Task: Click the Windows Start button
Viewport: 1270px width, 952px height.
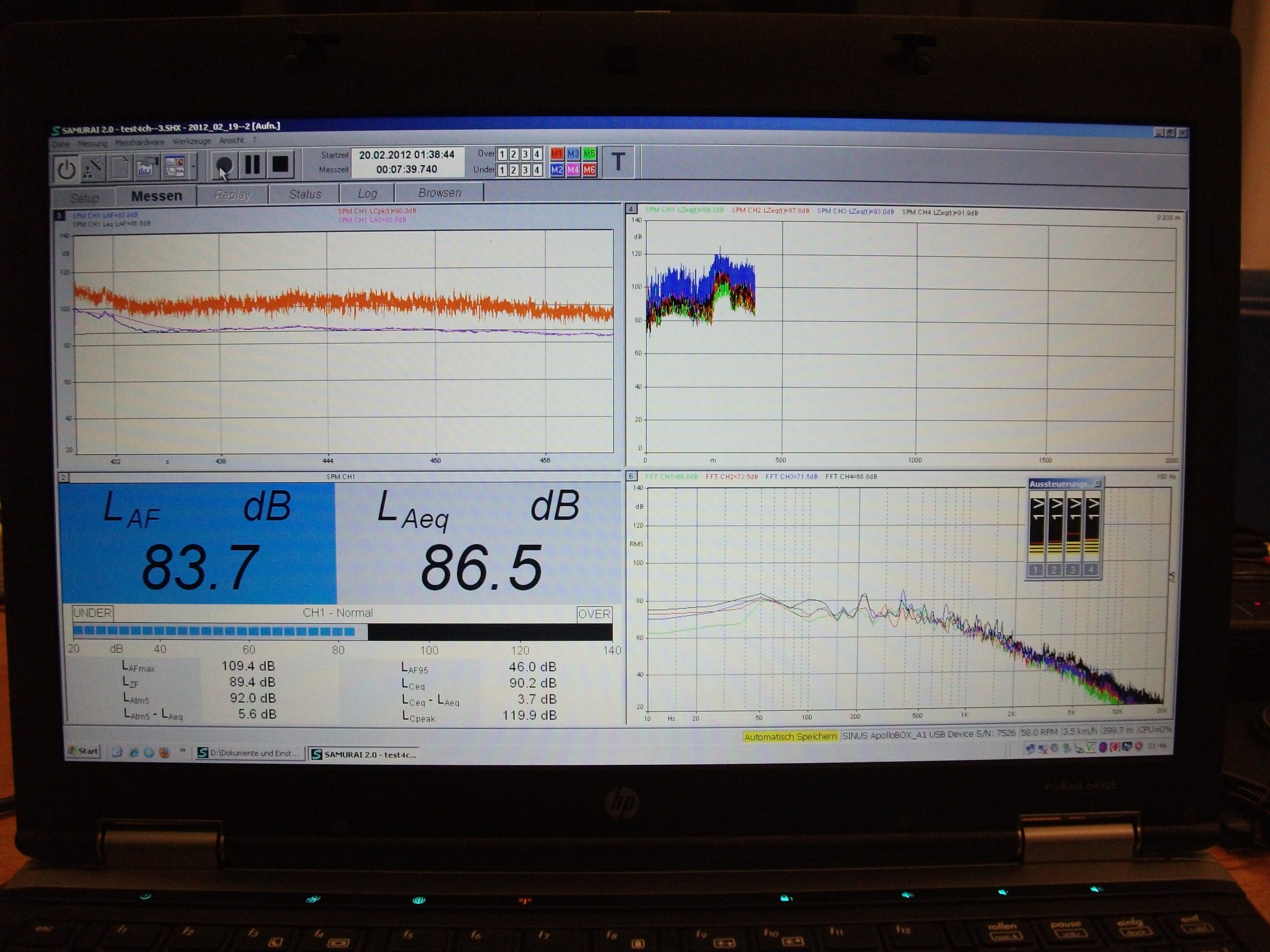Action: [84, 751]
